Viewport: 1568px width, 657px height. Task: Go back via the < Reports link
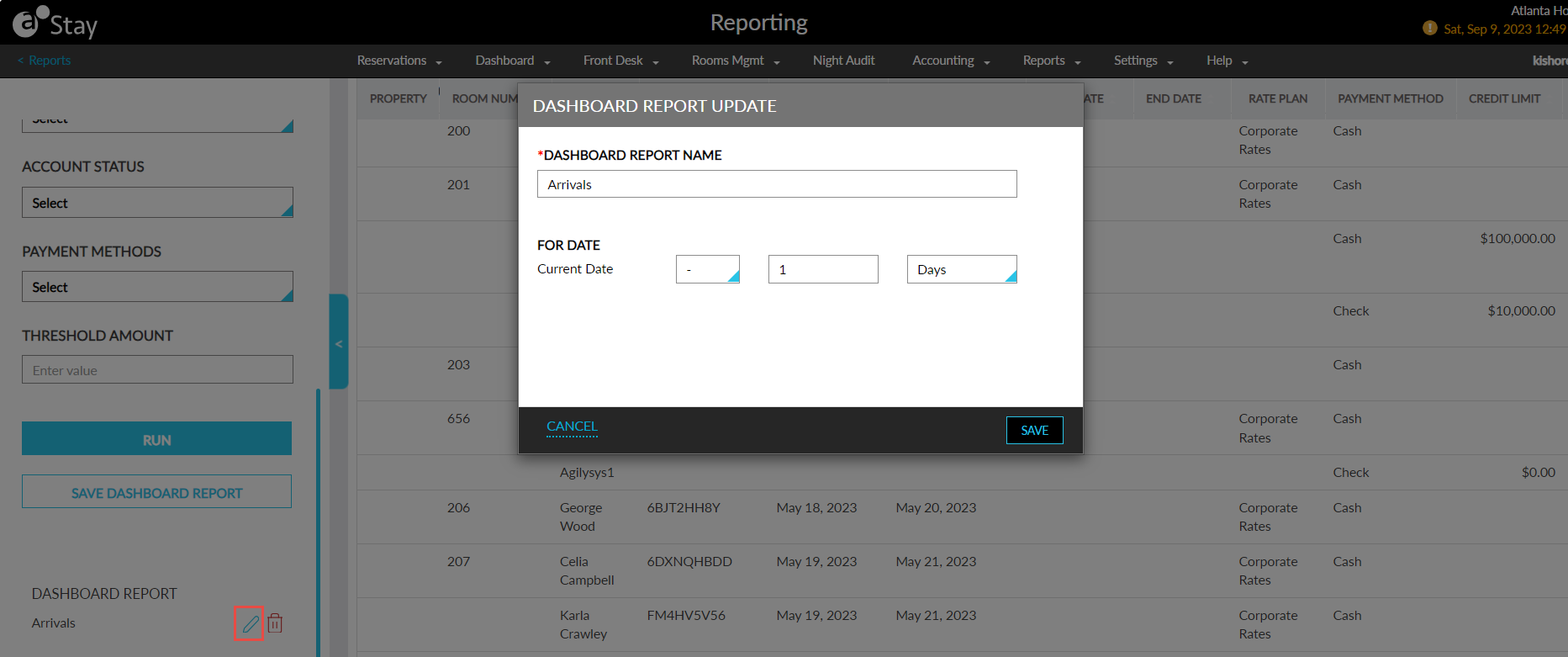[x=44, y=61]
